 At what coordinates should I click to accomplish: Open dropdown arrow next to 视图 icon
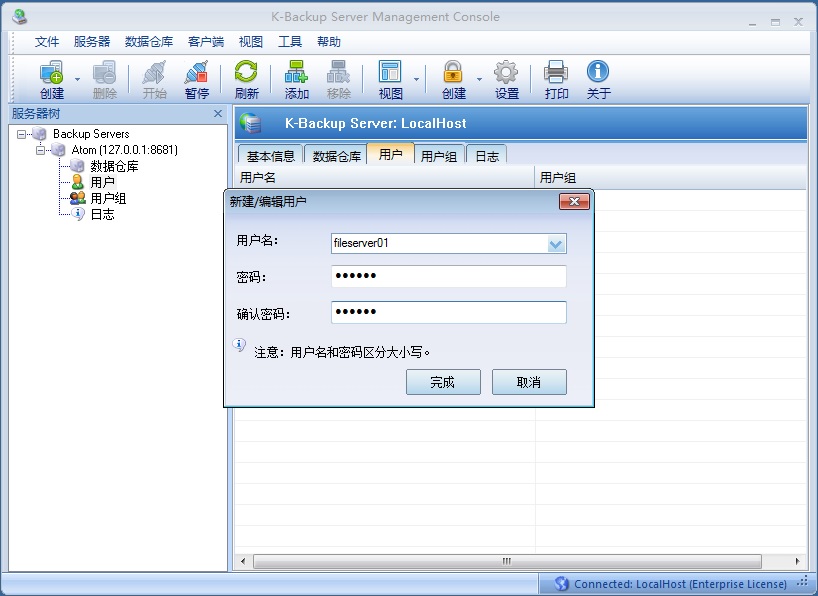(x=416, y=79)
